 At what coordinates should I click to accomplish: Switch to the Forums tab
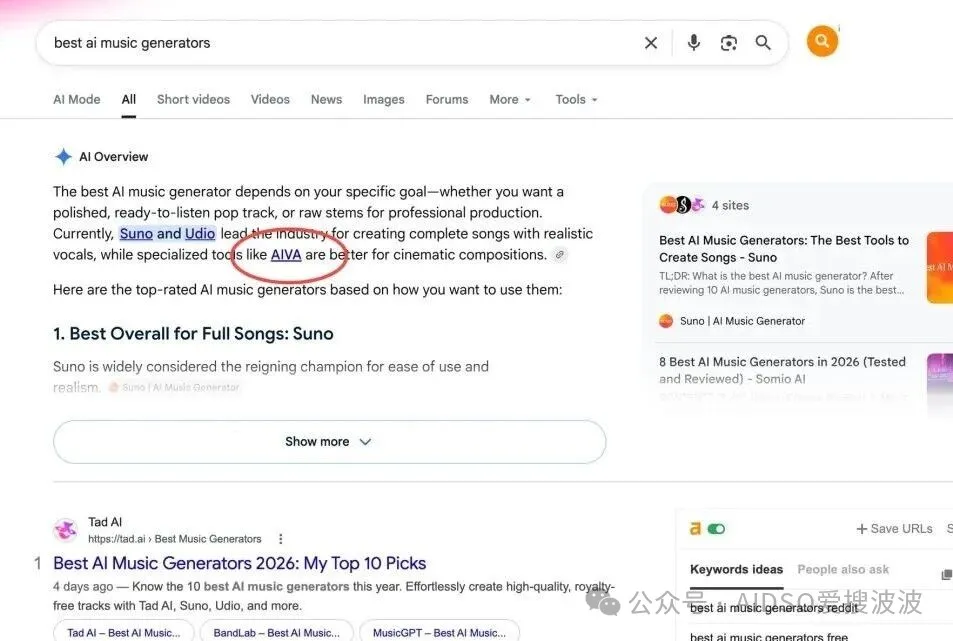pyautogui.click(x=447, y=100)
